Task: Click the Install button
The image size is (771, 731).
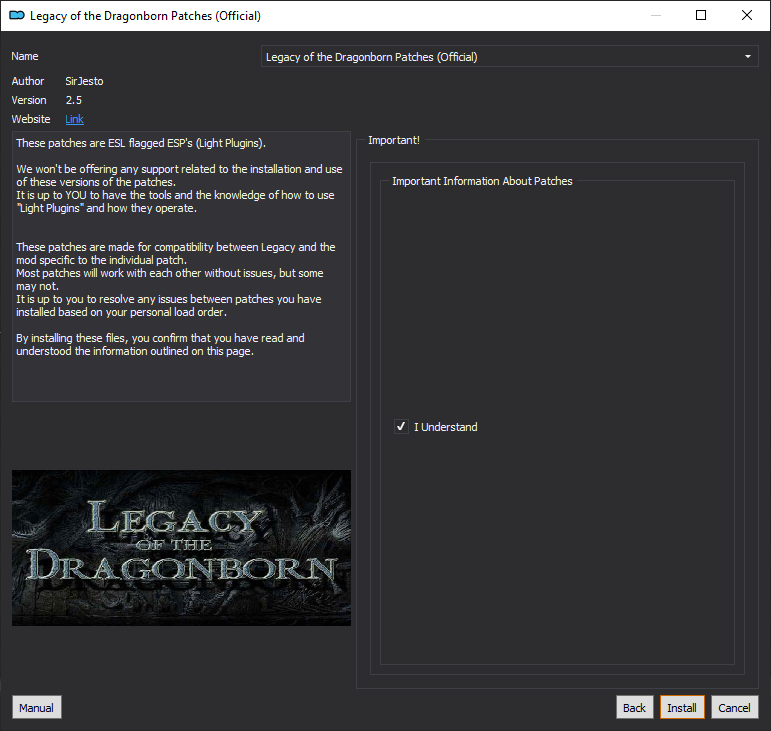Action: click(682, 707)
